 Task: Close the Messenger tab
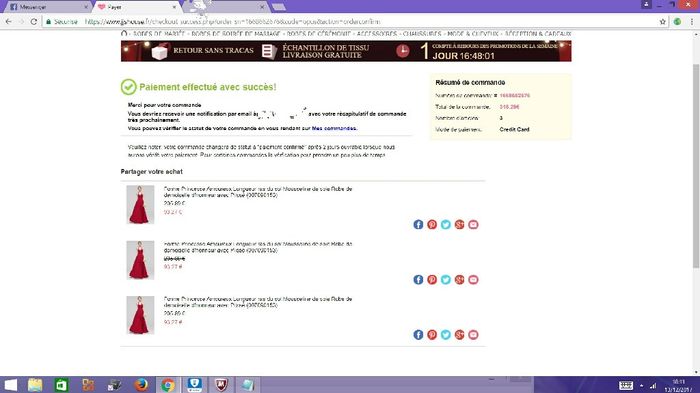[86, 7]
